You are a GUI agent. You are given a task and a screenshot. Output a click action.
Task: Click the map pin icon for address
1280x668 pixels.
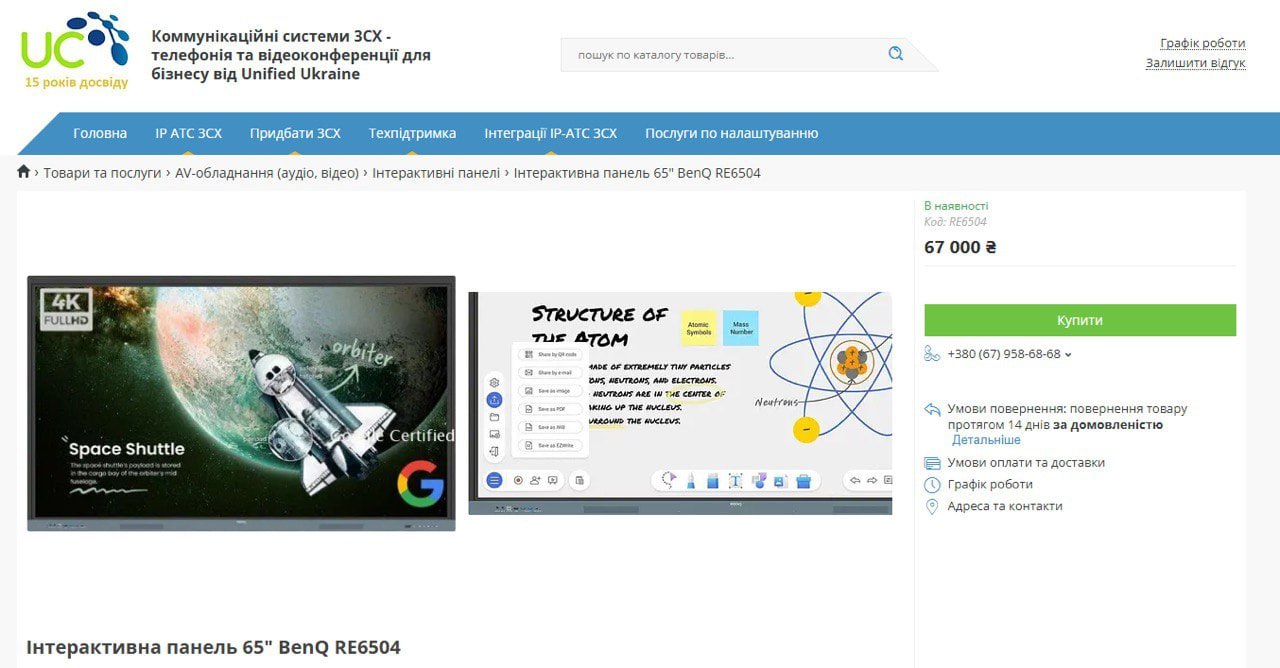click(932, 506)
